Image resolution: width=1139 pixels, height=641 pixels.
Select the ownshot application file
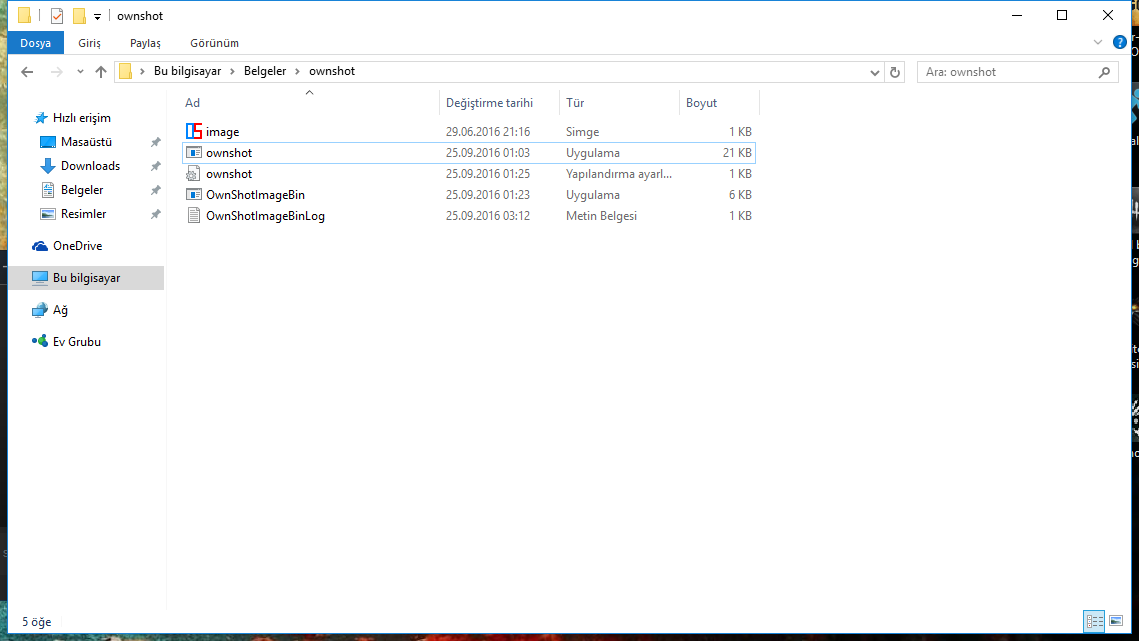tap(469, 153)
